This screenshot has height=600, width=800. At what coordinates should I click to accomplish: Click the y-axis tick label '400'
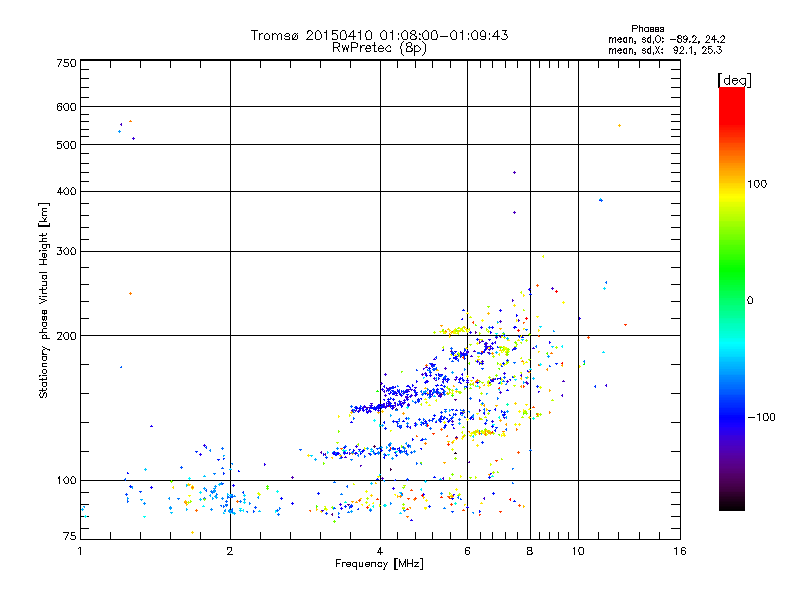click(x=66, y=191)
